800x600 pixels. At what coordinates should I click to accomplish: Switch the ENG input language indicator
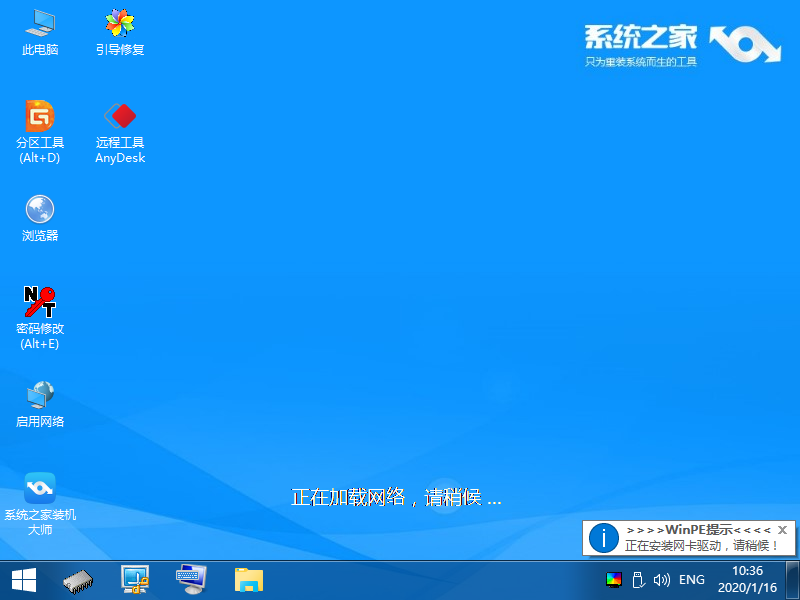click(692, 580)
